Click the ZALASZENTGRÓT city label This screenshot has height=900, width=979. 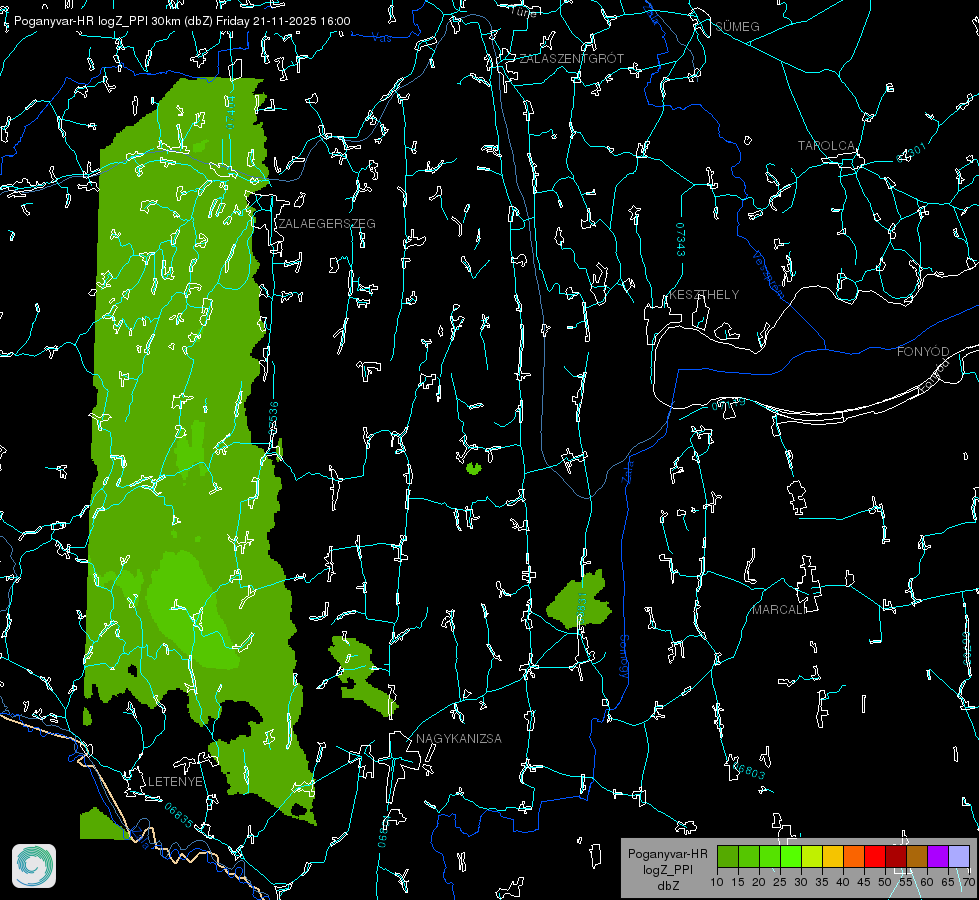pos(571,59)
